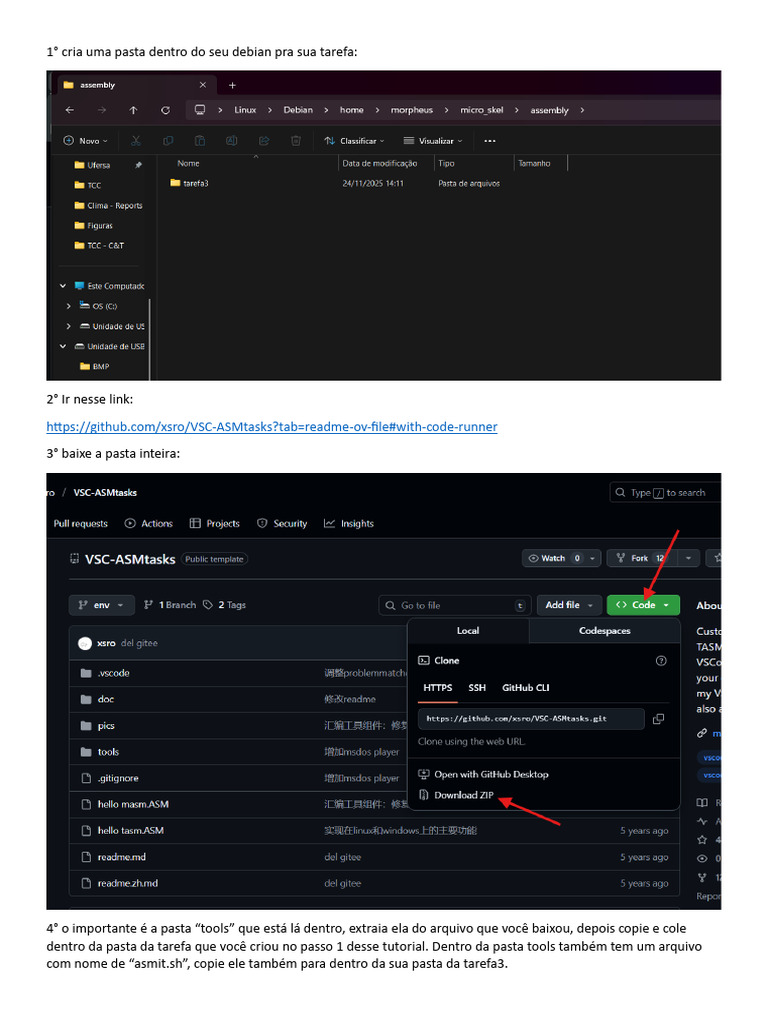Fork the VSC-ASMtasks repository

tap(643, 558)
